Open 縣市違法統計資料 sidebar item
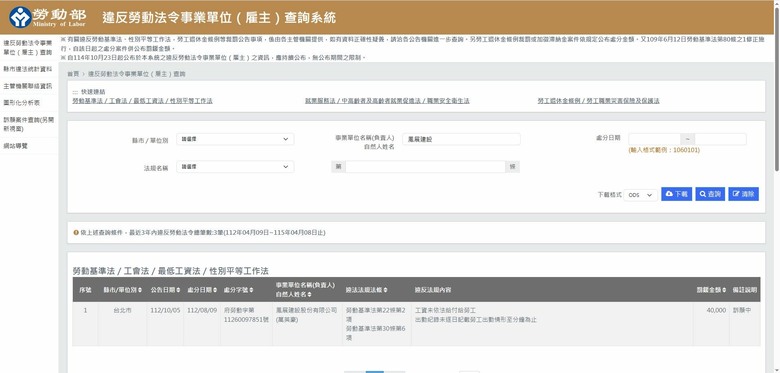The height and width of the screenshot is (373, 780). pos(27,69)
